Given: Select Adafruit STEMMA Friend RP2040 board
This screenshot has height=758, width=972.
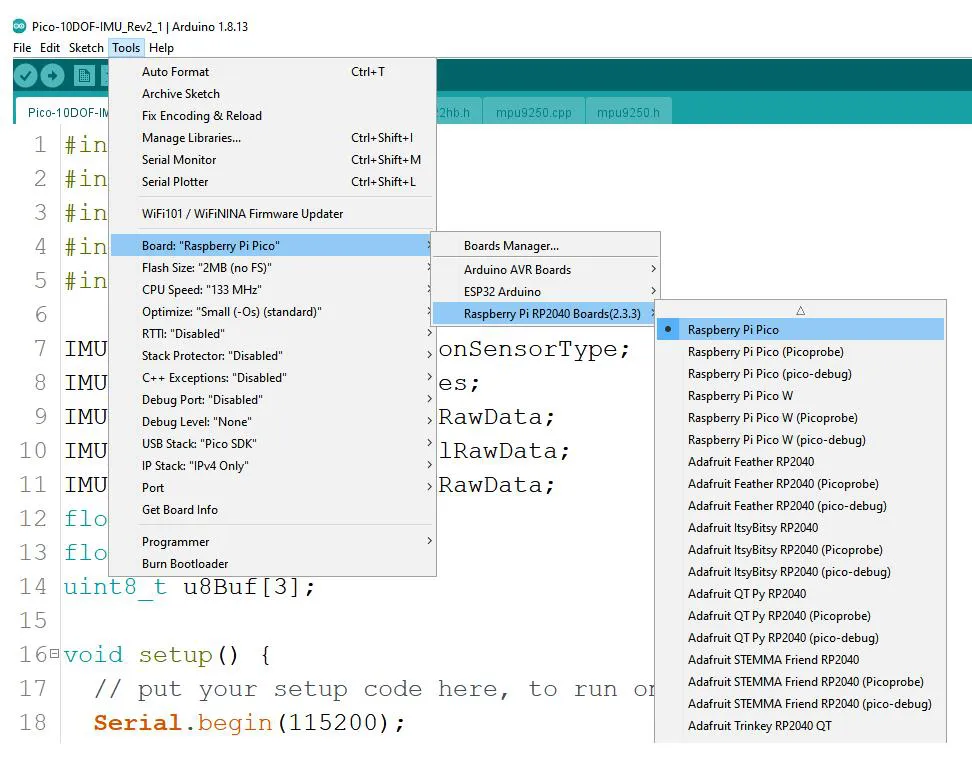Looking at the screenshot, I should point(800,659).
